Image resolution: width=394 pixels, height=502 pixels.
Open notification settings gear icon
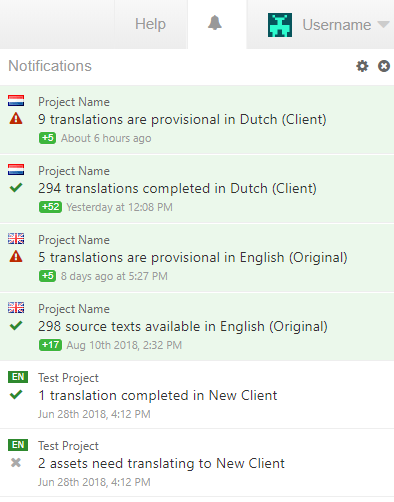362,66
